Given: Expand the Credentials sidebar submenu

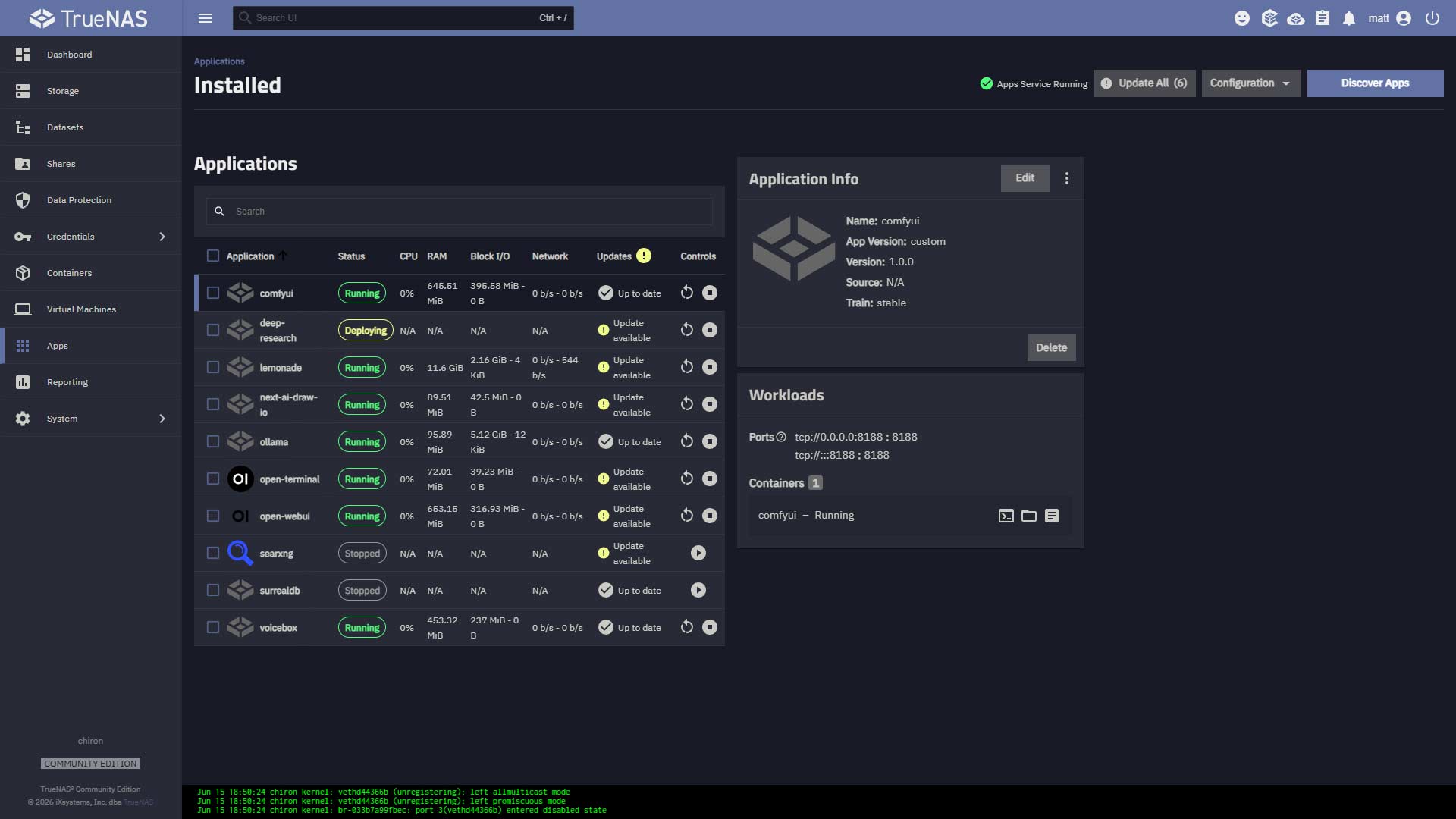Looking at the screenshot, I should pyautogui.click(x=162, y=237).
